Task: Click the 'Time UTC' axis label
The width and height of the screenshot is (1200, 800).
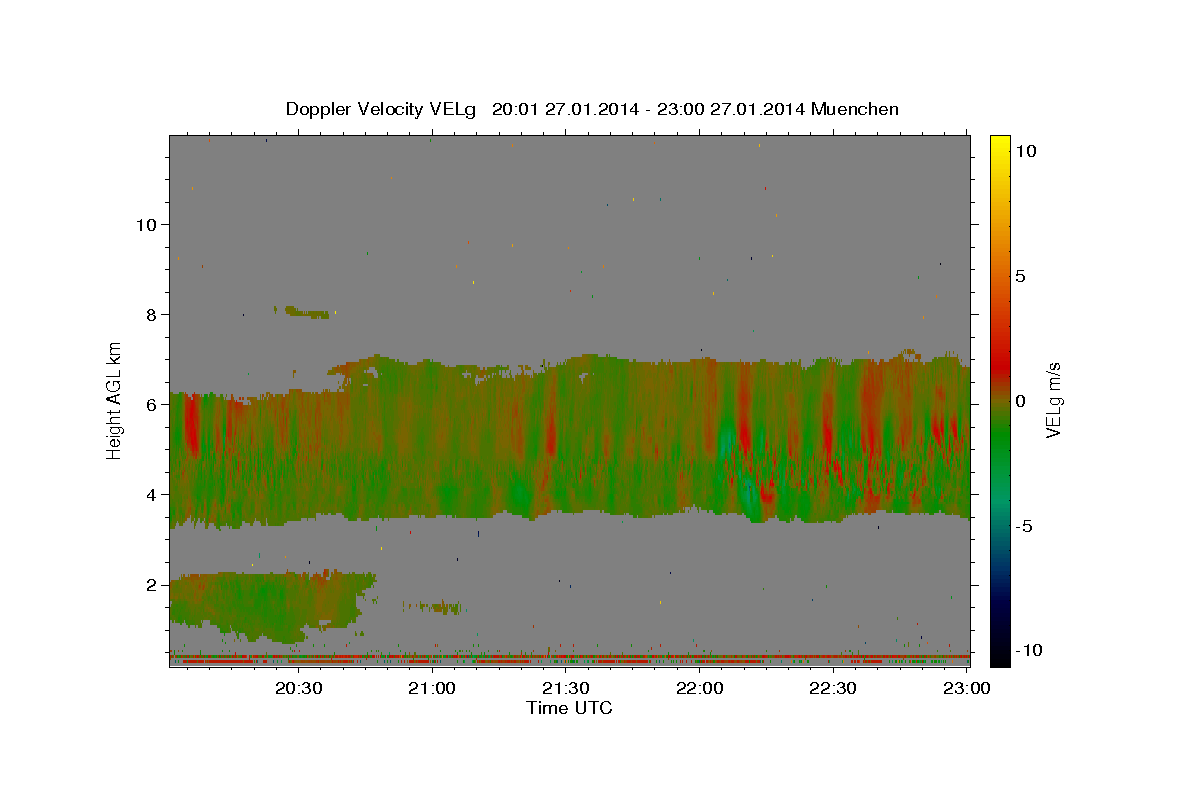Action: 569,709
